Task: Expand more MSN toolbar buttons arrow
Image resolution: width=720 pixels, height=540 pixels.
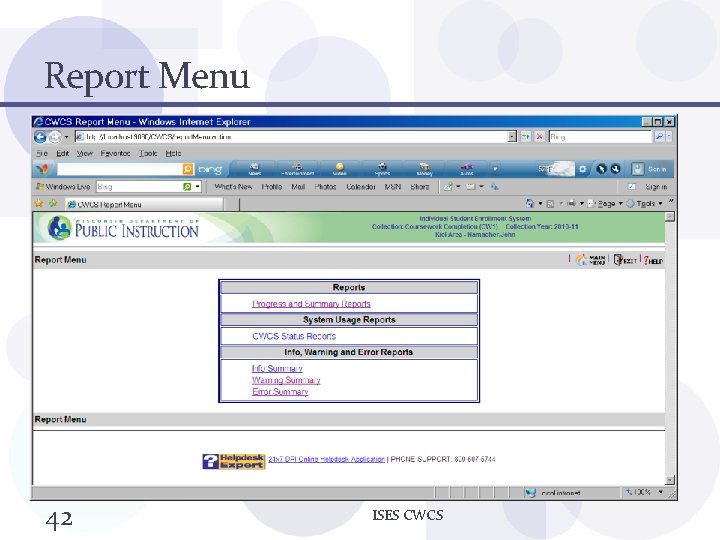Action: tap(495, 169)
